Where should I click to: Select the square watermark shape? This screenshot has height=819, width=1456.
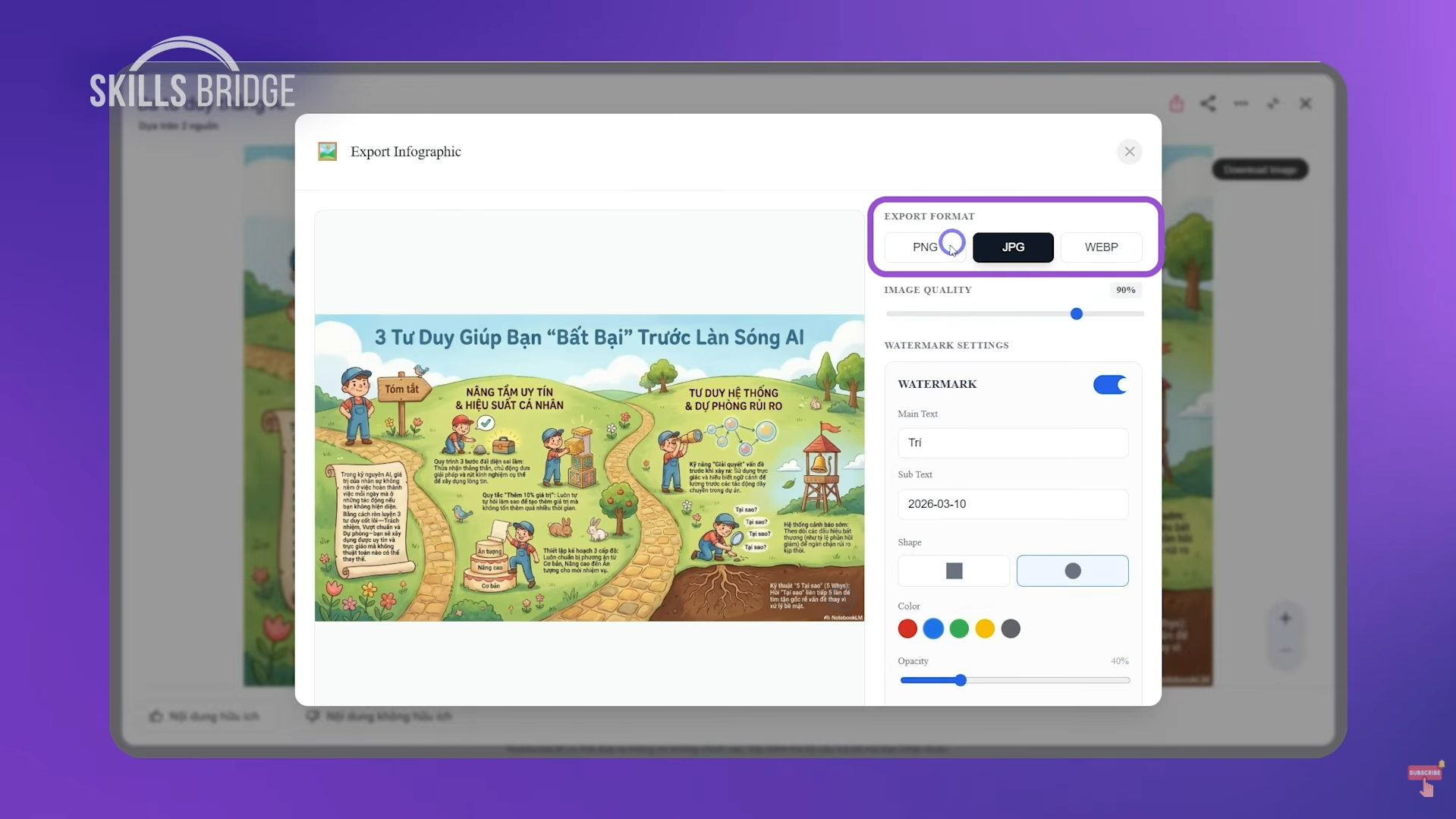point(954,571)
